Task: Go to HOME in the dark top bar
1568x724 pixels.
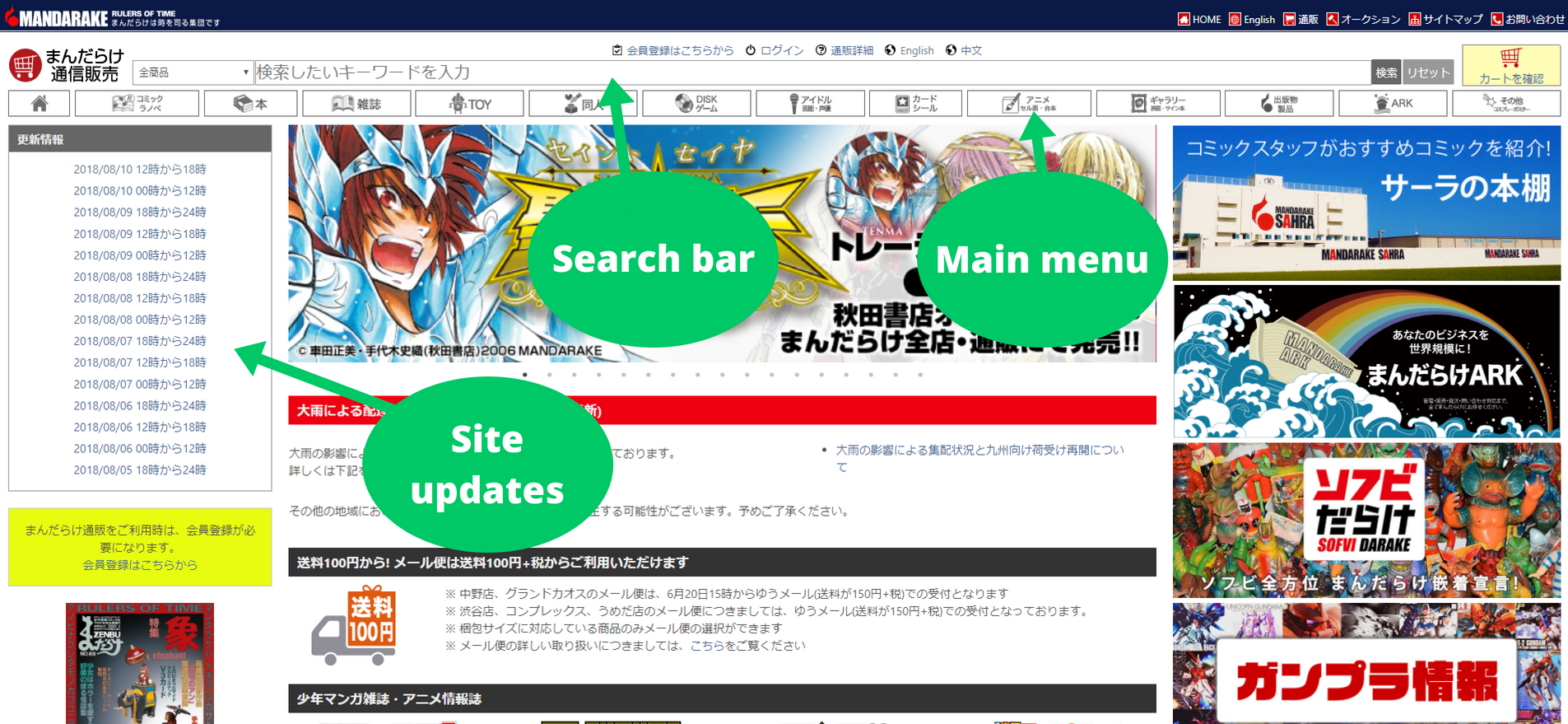Action: (1199, 19)
